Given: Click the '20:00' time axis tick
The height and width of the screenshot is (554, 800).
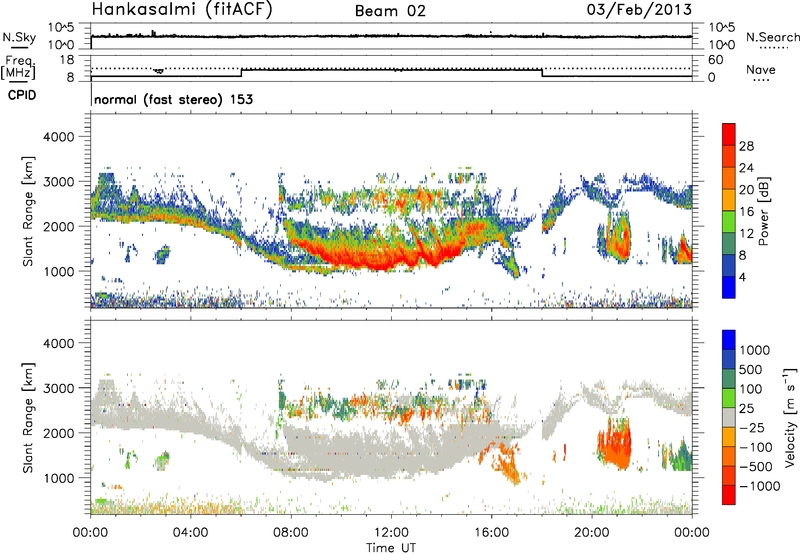Looking at the screenshot, I should click(592, 533).
